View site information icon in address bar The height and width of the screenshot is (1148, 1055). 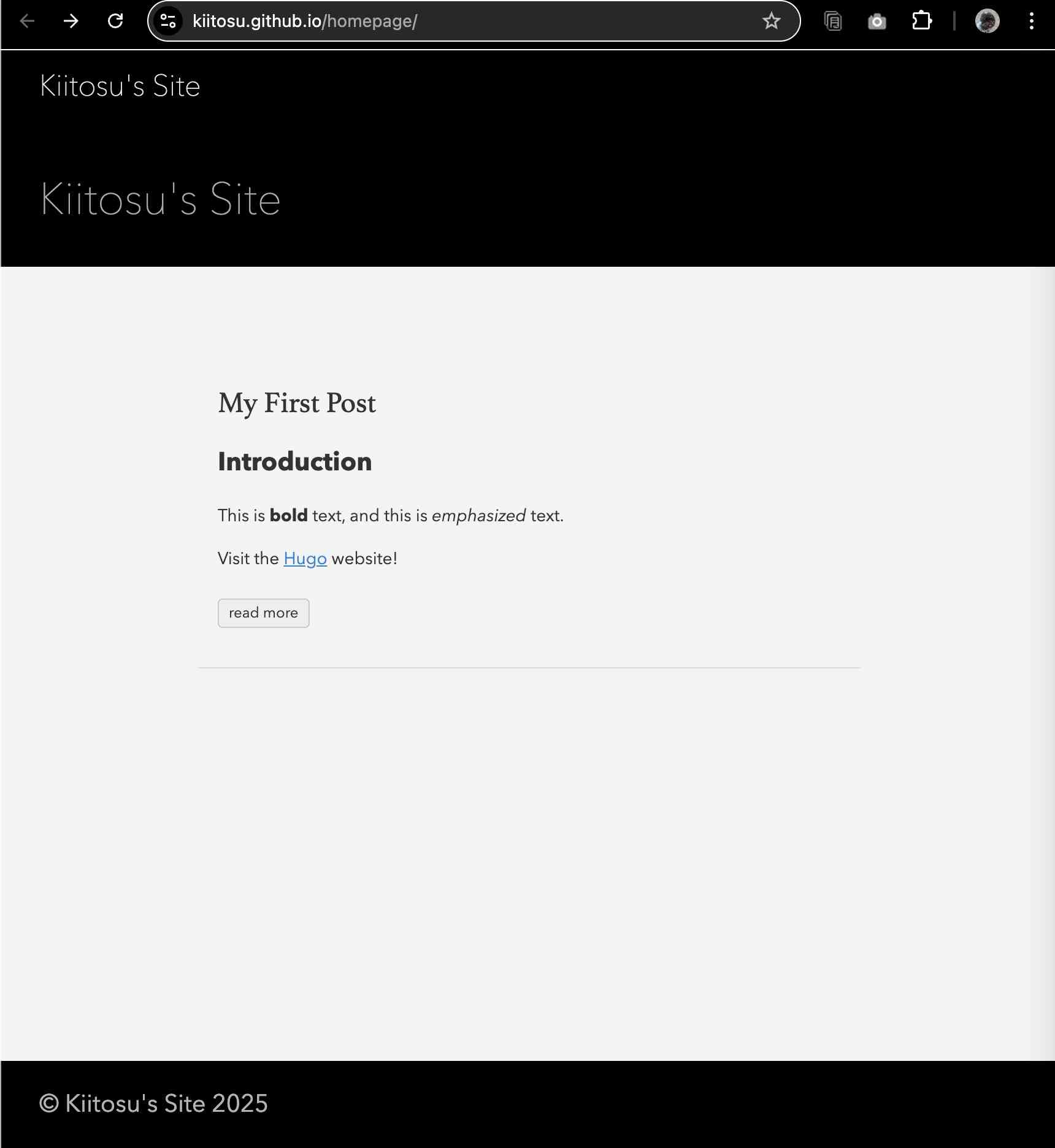[168, 21]
